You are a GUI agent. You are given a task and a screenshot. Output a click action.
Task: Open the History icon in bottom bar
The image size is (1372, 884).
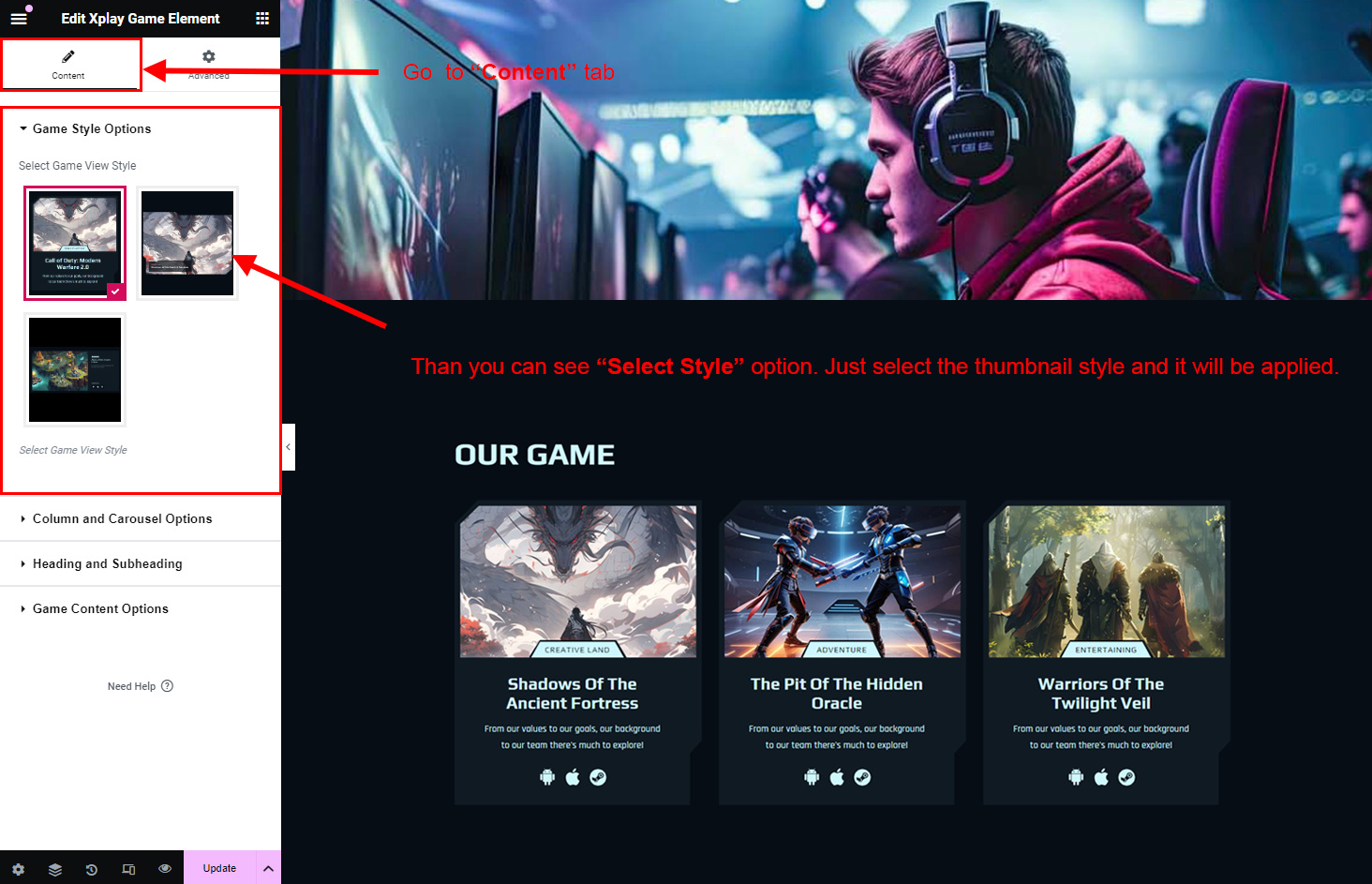click(92, 869)
